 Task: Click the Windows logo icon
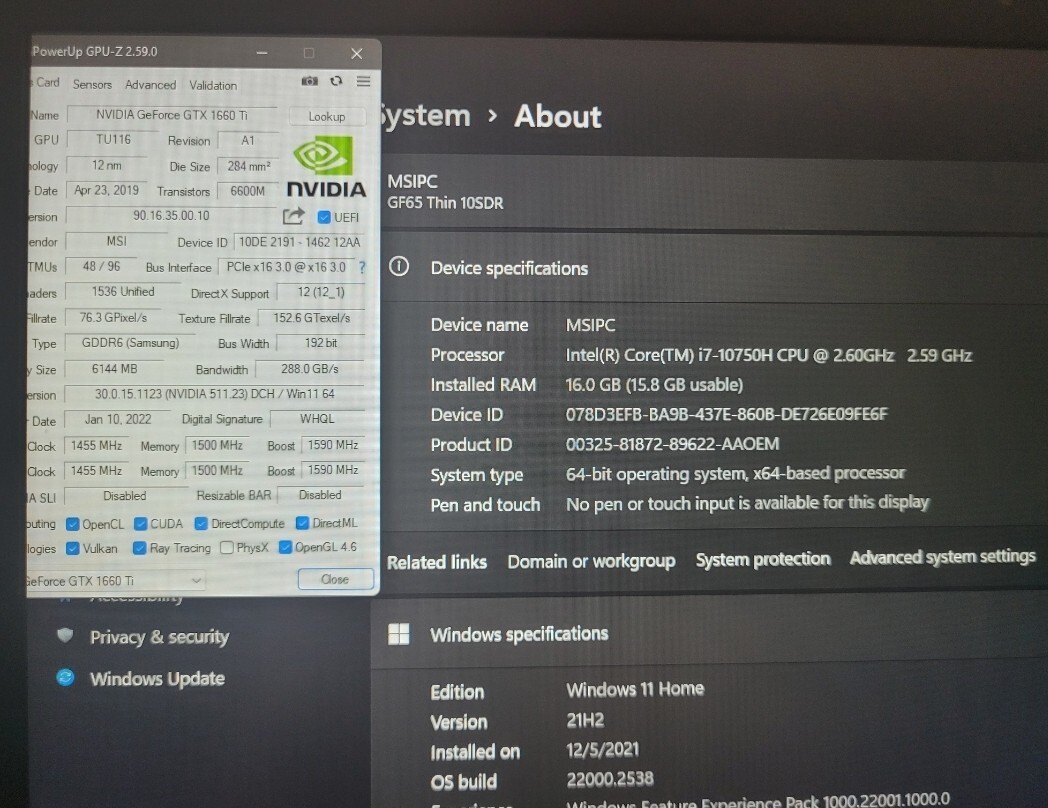(x=399, y=634)
